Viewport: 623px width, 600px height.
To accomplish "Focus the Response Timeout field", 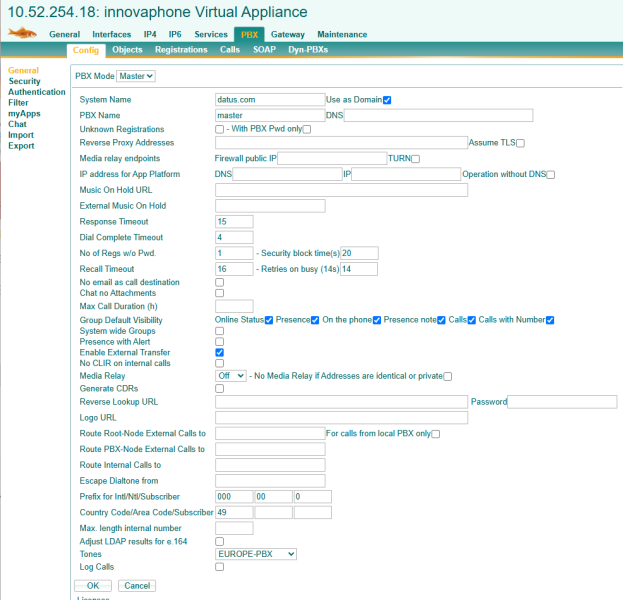I will (234, 222).
